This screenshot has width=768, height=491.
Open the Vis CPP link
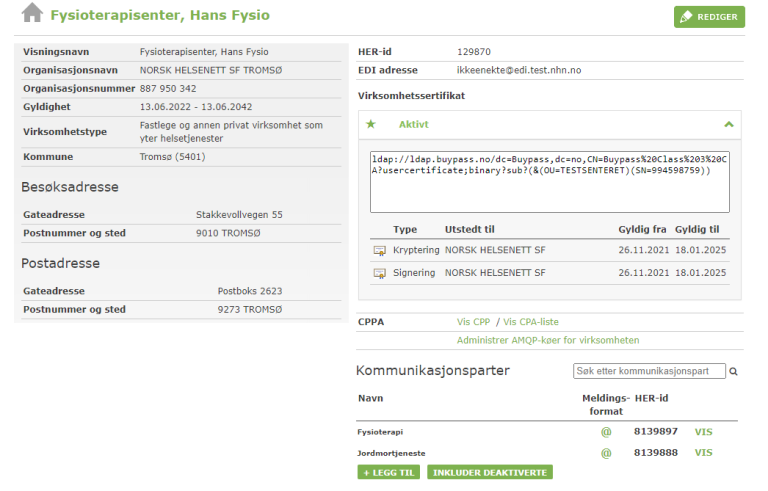476,322
